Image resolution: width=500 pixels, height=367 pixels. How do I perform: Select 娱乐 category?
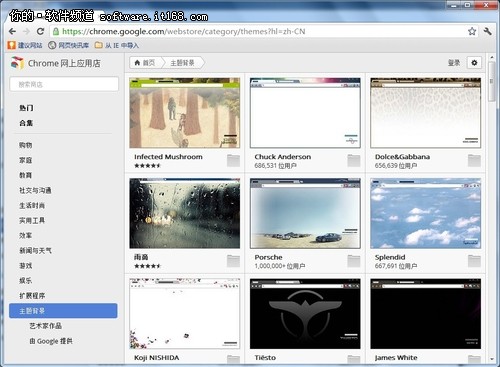pos(26,281)
